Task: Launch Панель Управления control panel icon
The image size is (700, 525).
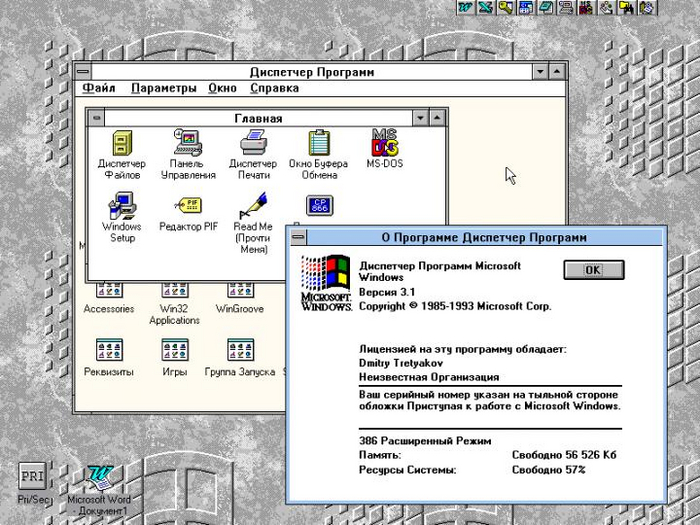Action: click(188, 143)
